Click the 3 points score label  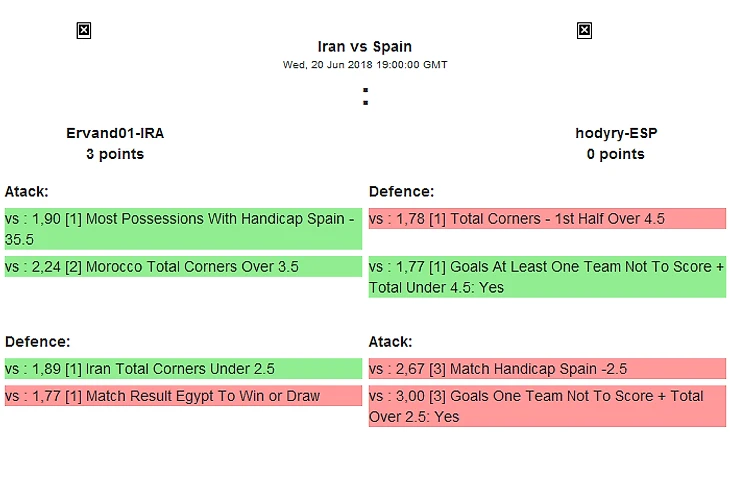pos(114,154)
